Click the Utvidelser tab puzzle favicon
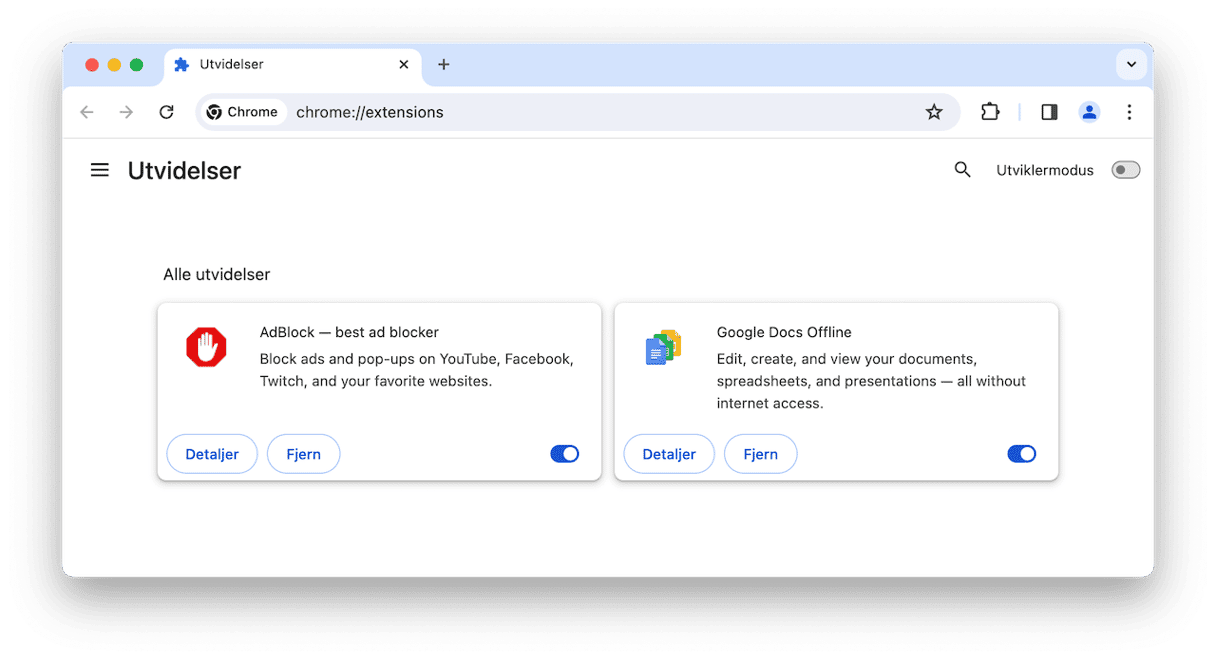 coord(181,64)
